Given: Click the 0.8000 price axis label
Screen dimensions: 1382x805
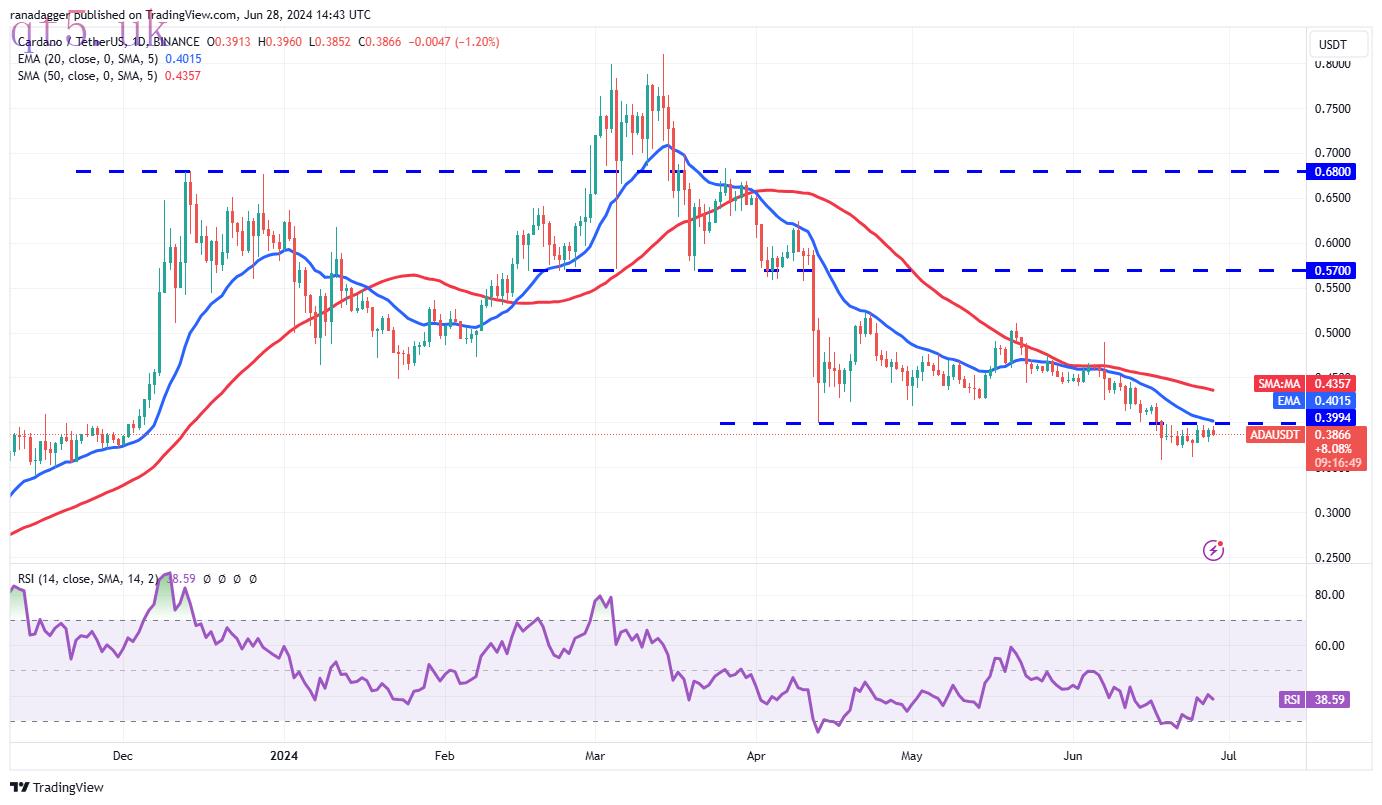Looking at the screenshot, I should point(1333,64).
